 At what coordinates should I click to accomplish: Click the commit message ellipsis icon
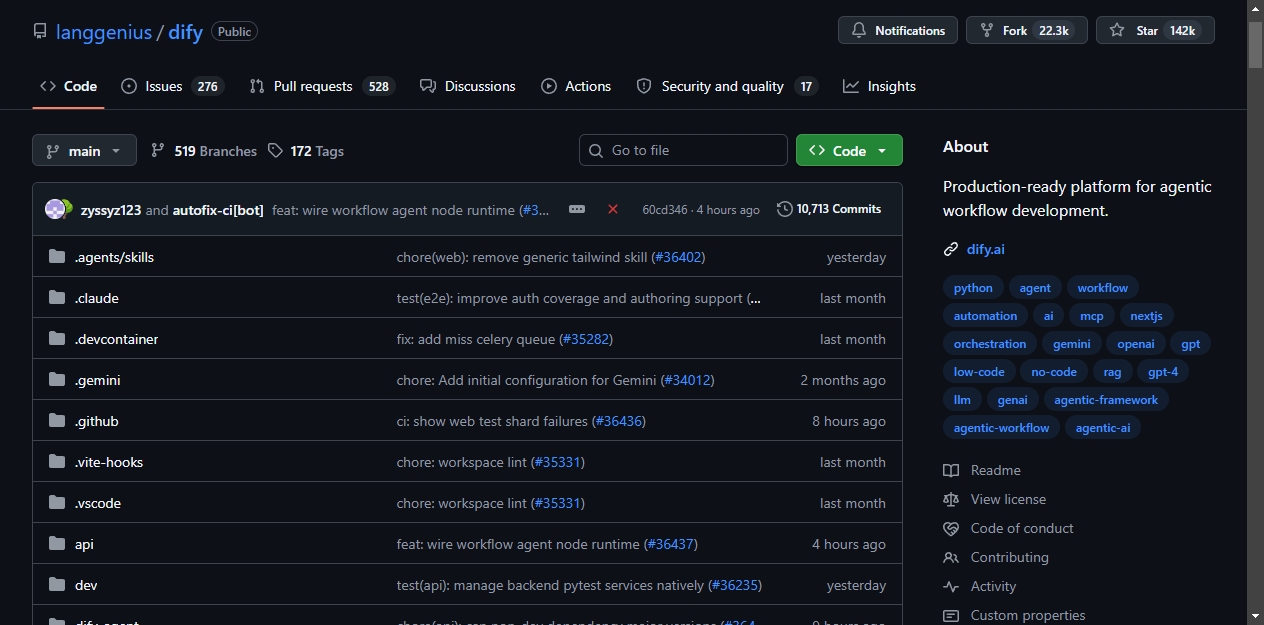(x=577, y=209)
